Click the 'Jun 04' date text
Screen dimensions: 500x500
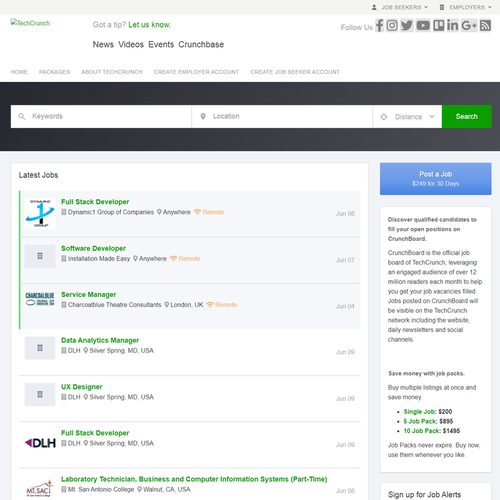point(345,306)
